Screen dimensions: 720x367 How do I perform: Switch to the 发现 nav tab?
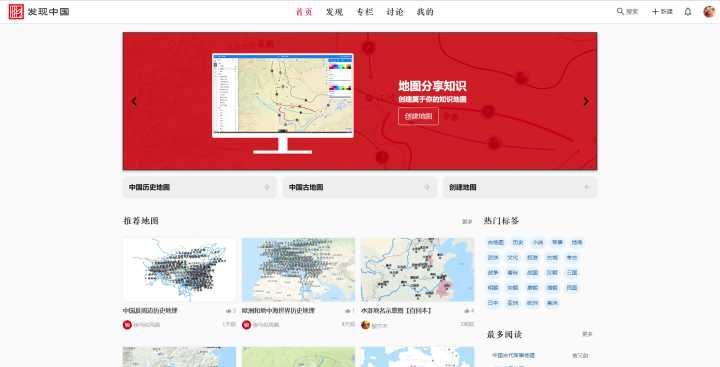(334, 12)
